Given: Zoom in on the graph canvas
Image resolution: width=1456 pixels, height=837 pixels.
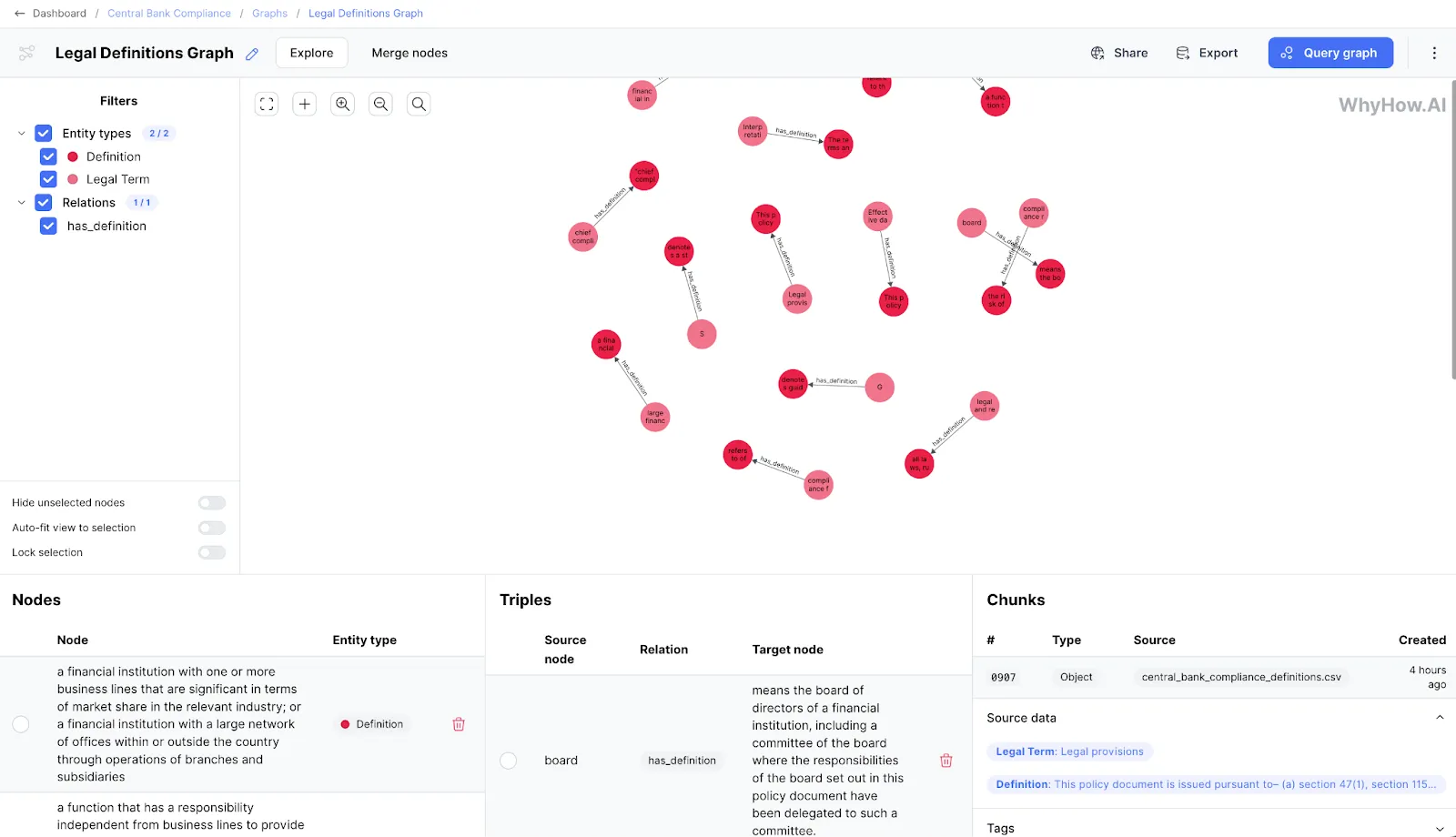Looking at the screenshot, I should 343,104.
